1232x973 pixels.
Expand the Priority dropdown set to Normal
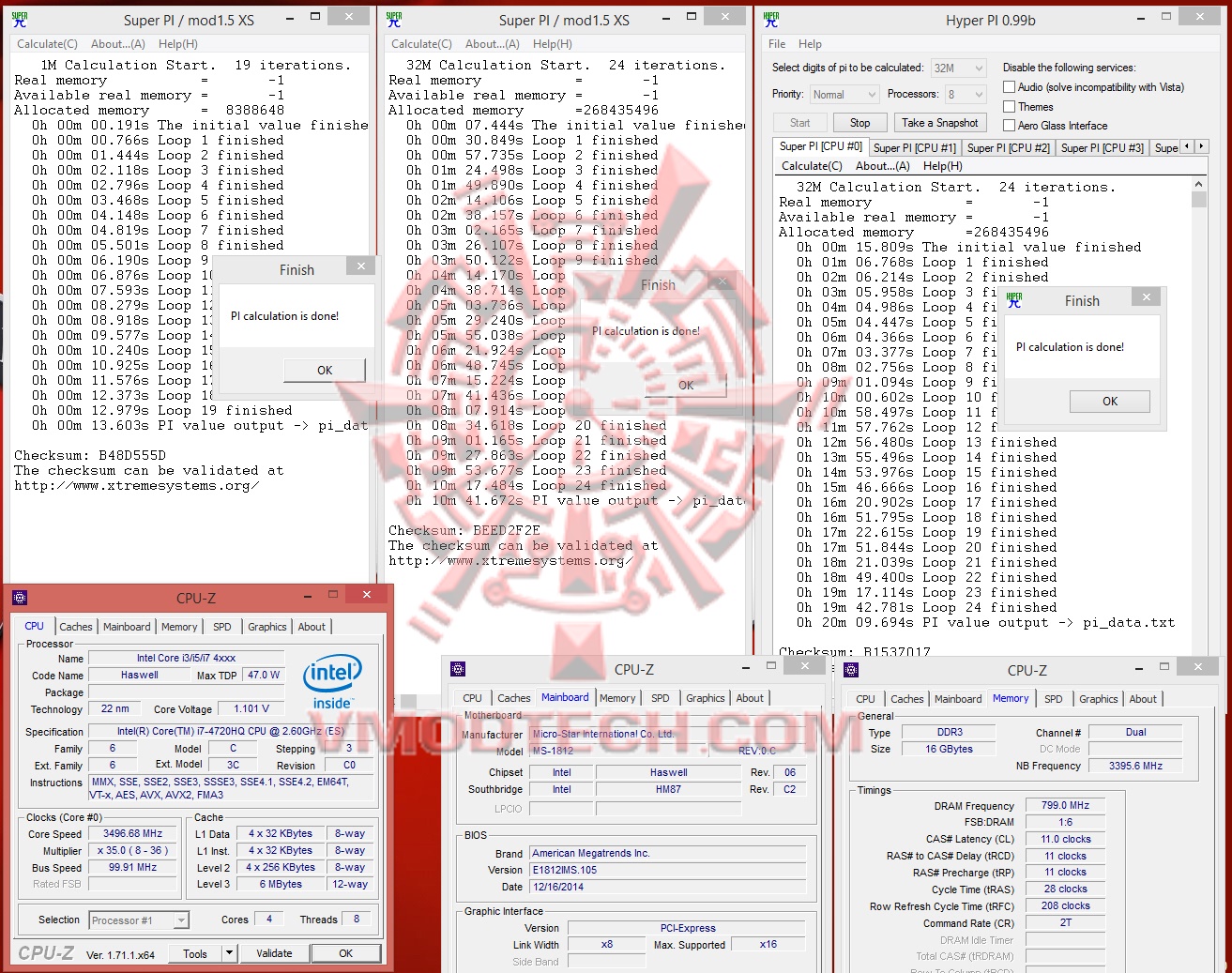pos(844,94)
